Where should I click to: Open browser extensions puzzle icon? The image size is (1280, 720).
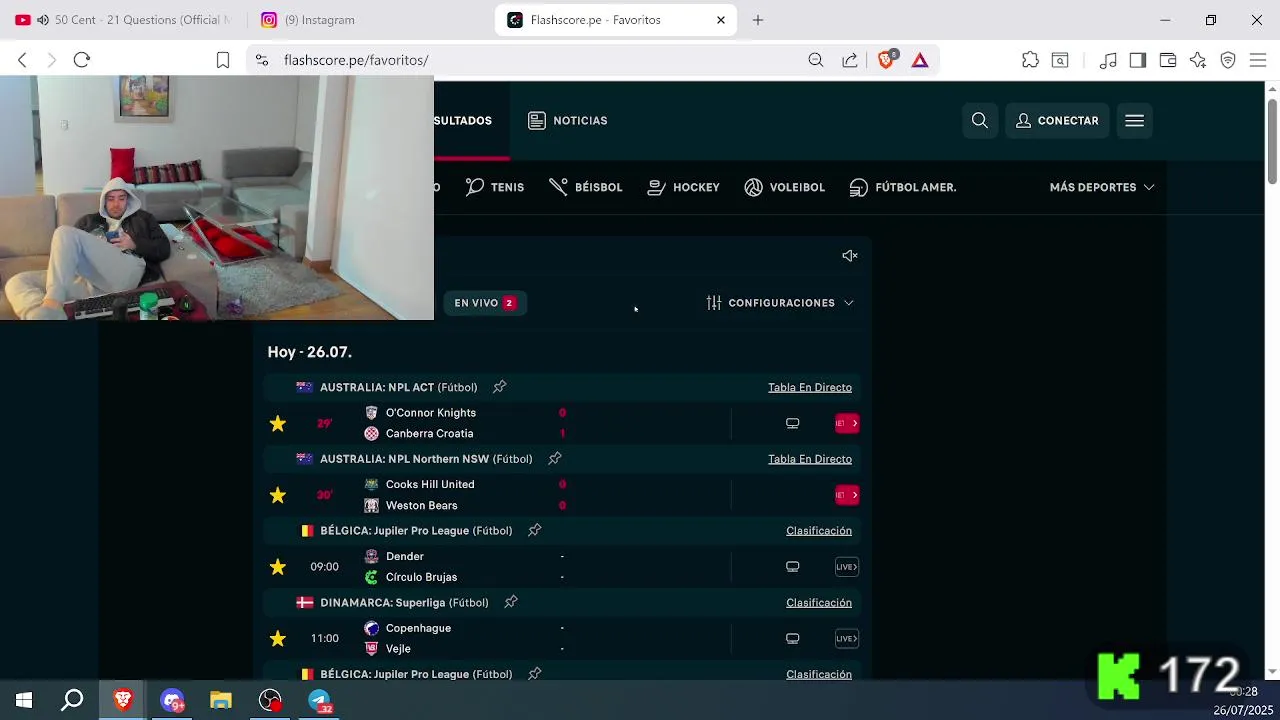(x=1031, y=60)
